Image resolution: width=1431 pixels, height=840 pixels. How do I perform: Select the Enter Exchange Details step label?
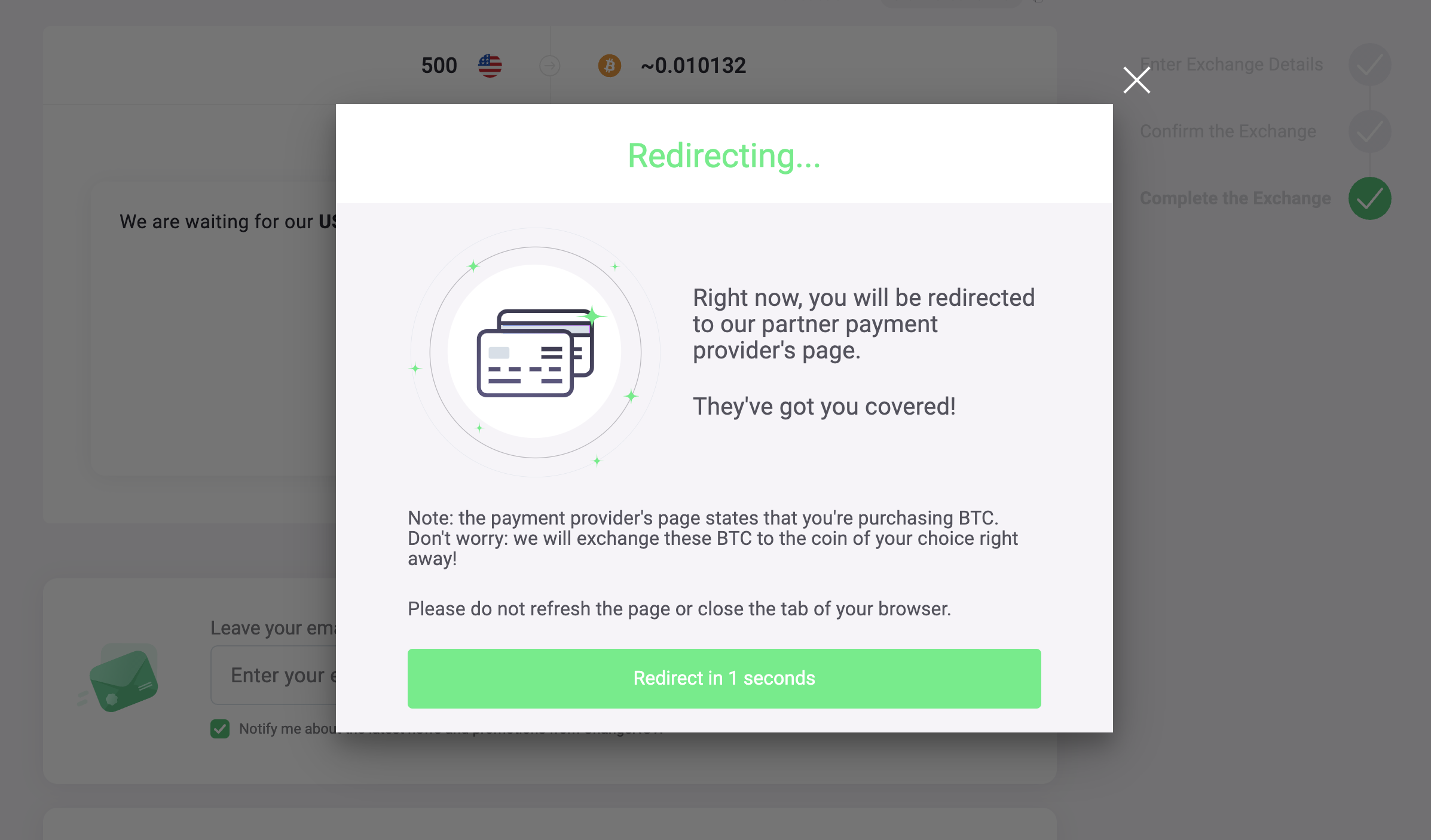pos(1231,65)
